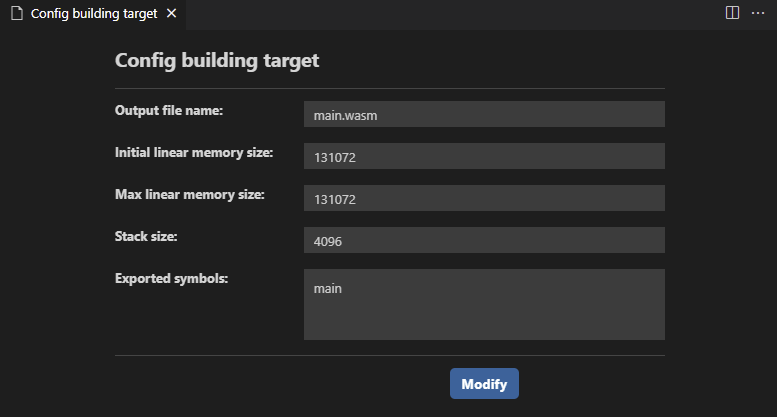Click the 'Max linear memory size:' label

click(190, 194)
